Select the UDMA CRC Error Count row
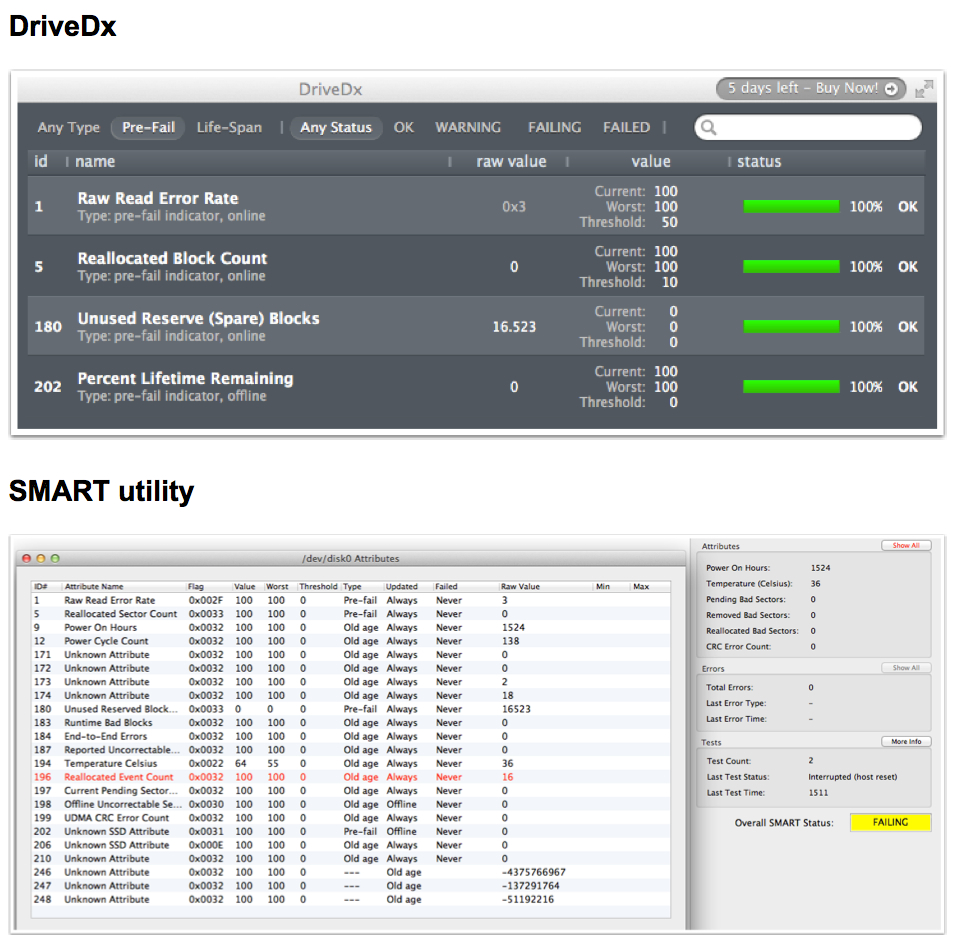 (x=351, y=818)
